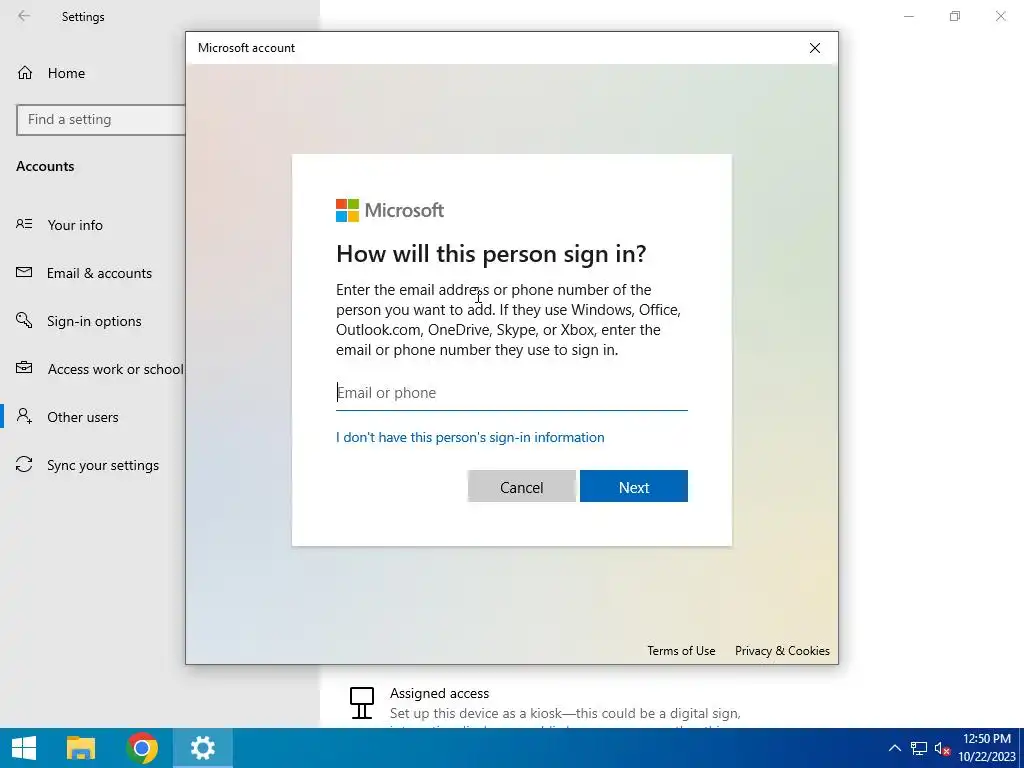Click the Microsoft logo in dialog
The image size is (1024, 768).
point(390,210)
